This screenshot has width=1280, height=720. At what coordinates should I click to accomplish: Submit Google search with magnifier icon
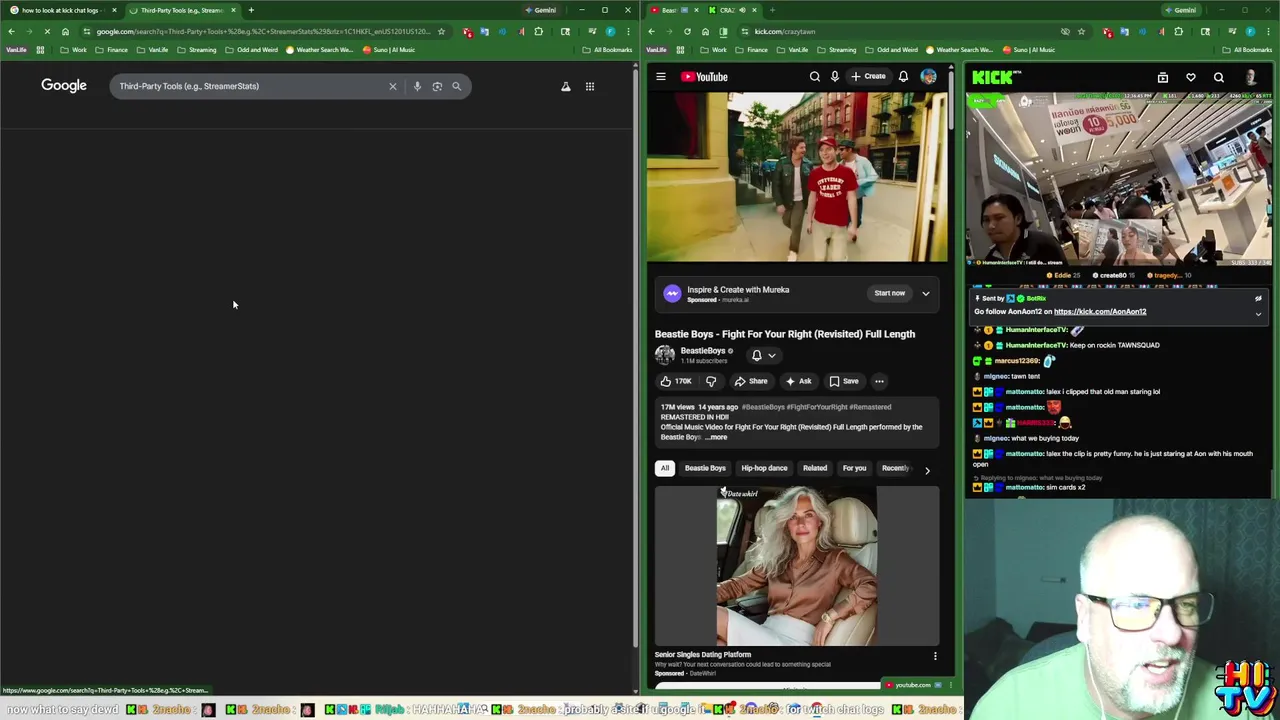(457, 86)
